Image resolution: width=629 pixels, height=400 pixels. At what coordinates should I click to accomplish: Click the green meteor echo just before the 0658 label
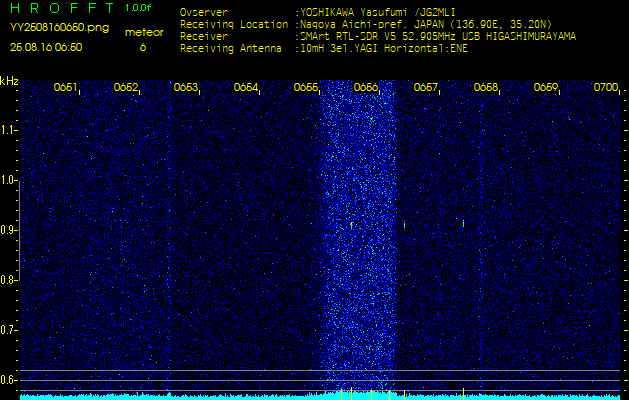pyautogui.click(x=463, y=223)
